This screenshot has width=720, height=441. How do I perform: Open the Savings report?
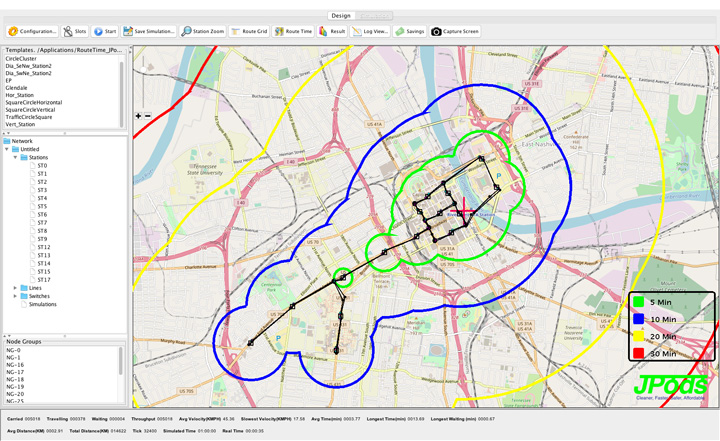(x=409, y=32)
